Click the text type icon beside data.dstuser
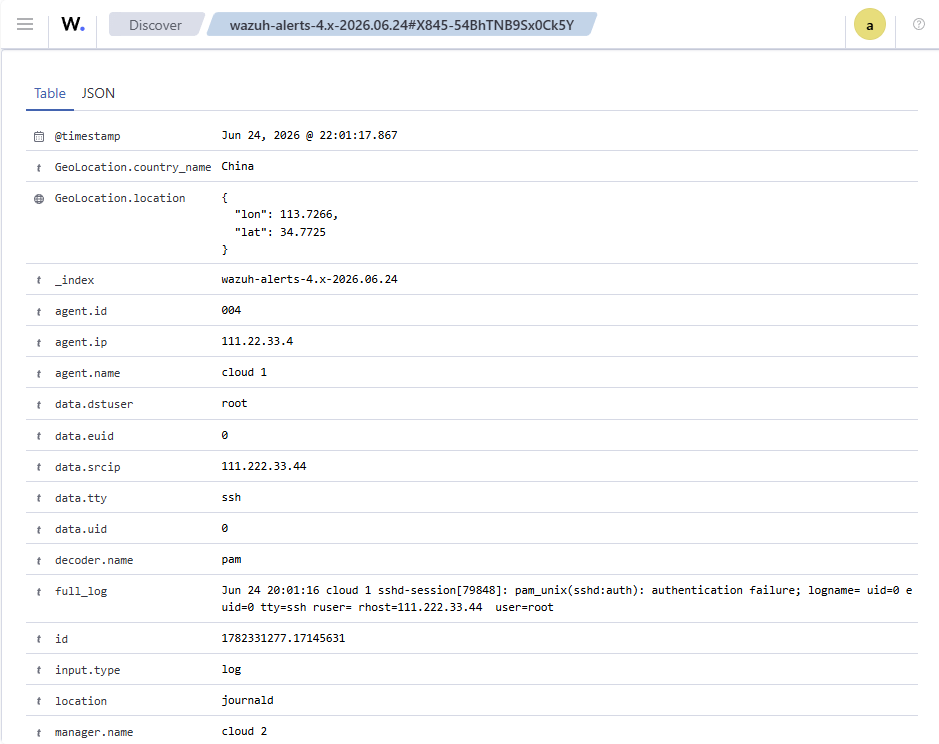The image size is (939, 744). [39, 405]
